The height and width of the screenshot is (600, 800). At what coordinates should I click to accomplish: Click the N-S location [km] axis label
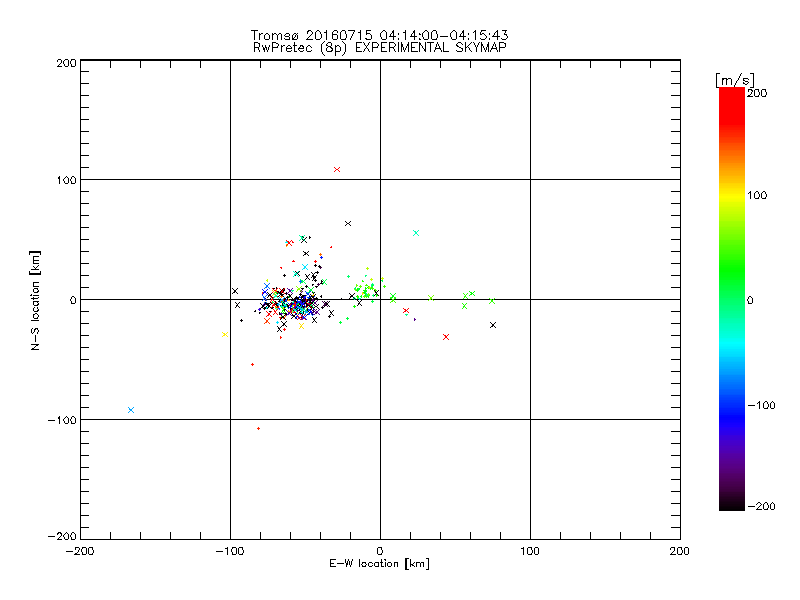35,299
